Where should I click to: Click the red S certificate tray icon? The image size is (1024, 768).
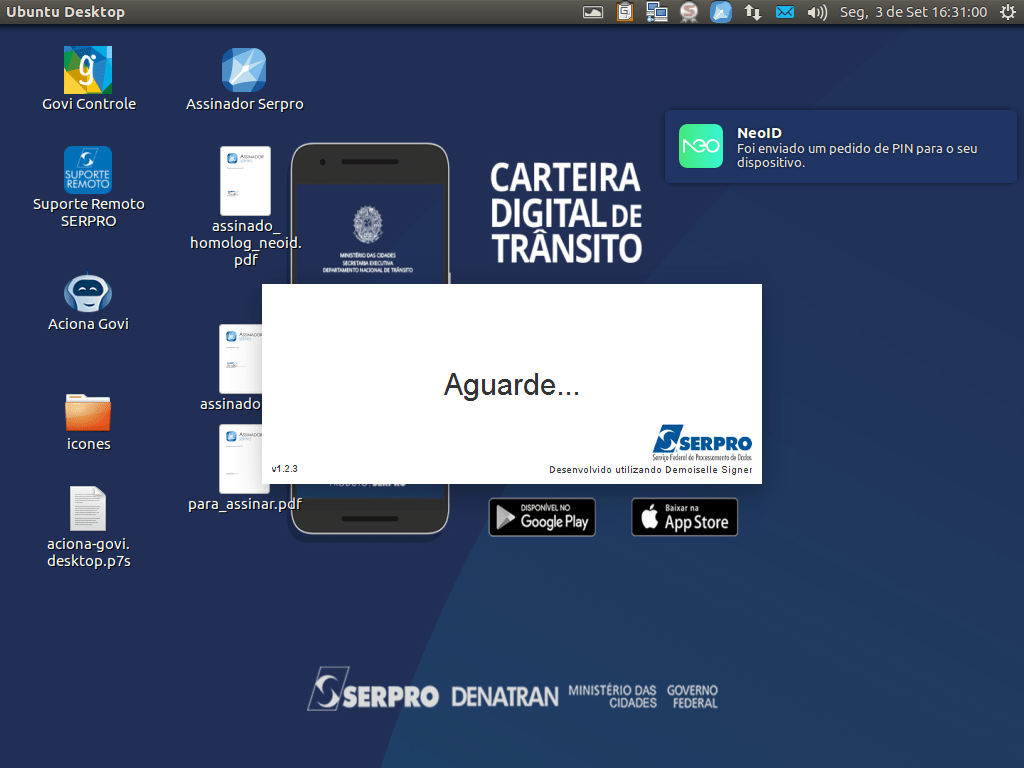tap(688, 12)
